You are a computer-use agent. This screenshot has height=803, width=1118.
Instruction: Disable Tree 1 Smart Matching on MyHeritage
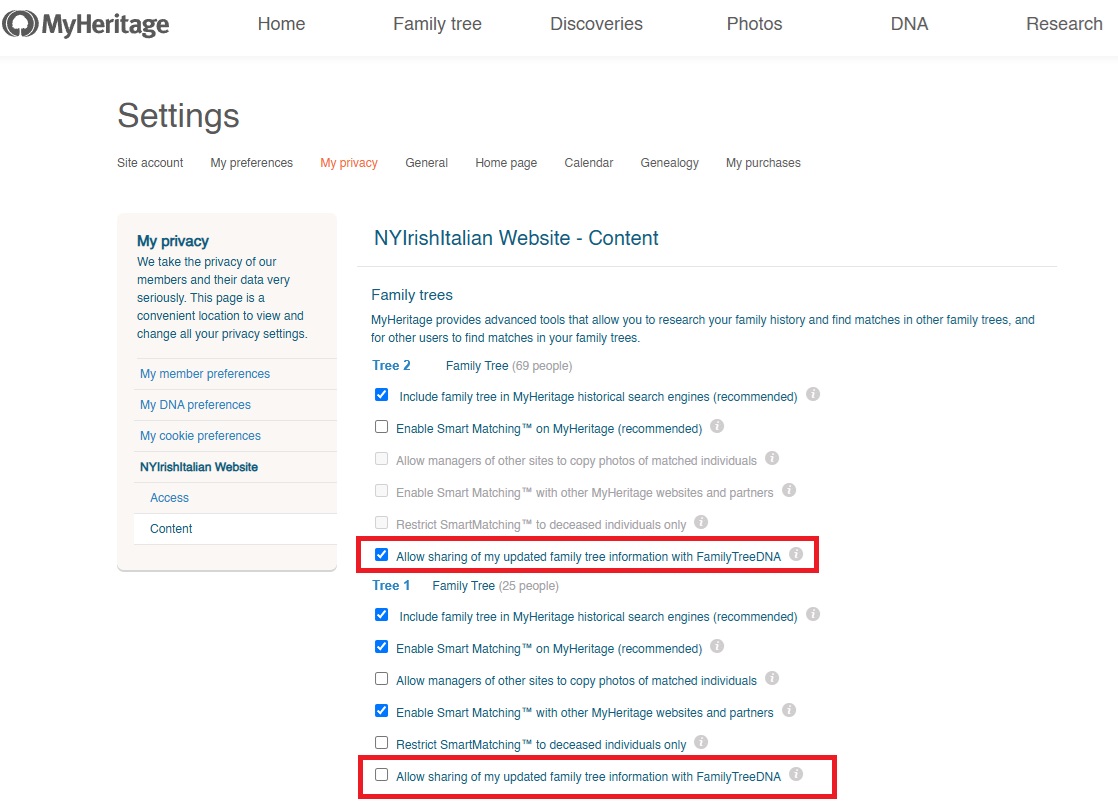[x=381, y=648]
